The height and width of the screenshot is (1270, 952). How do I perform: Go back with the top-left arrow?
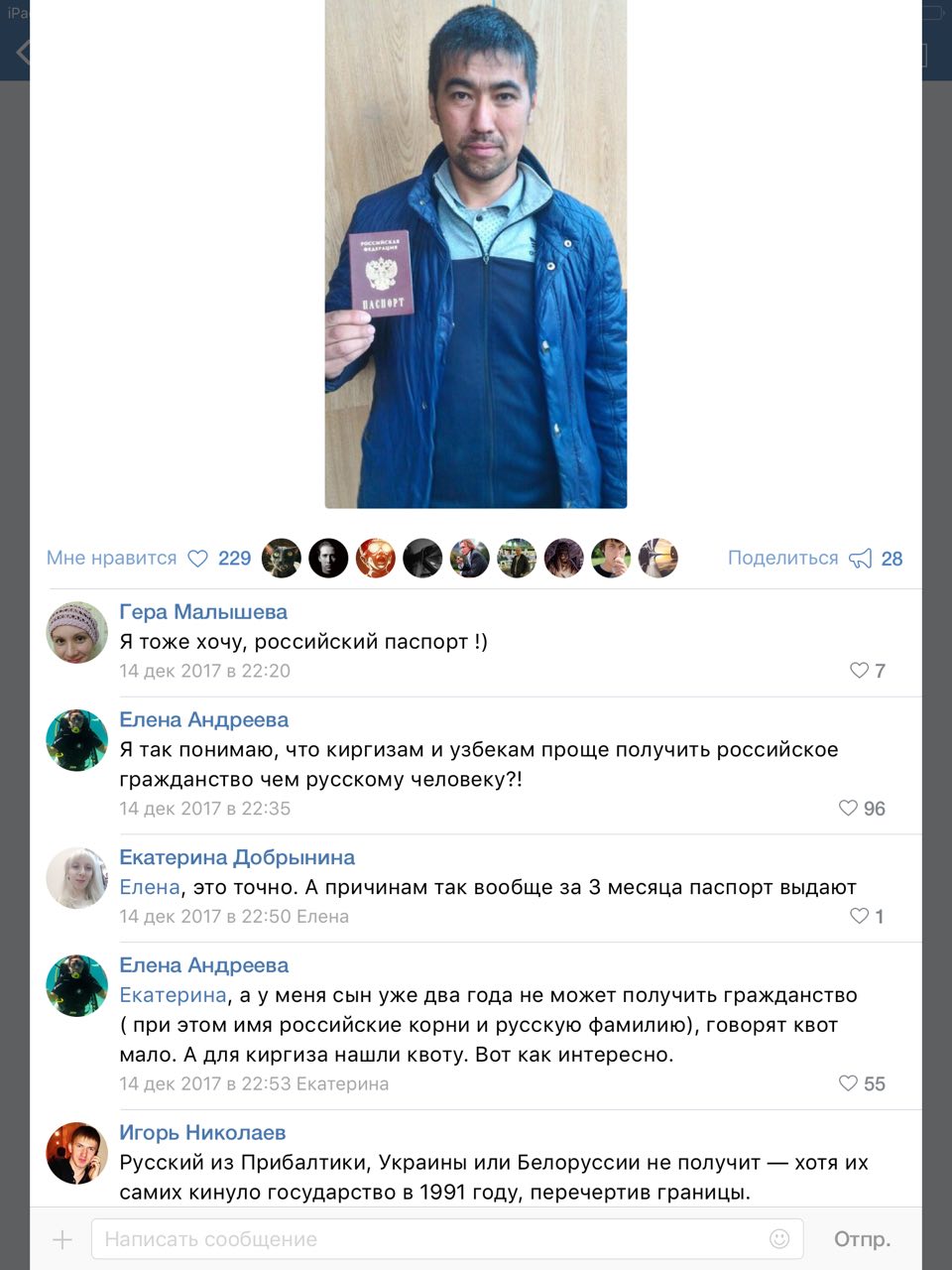tap(23, 52)
